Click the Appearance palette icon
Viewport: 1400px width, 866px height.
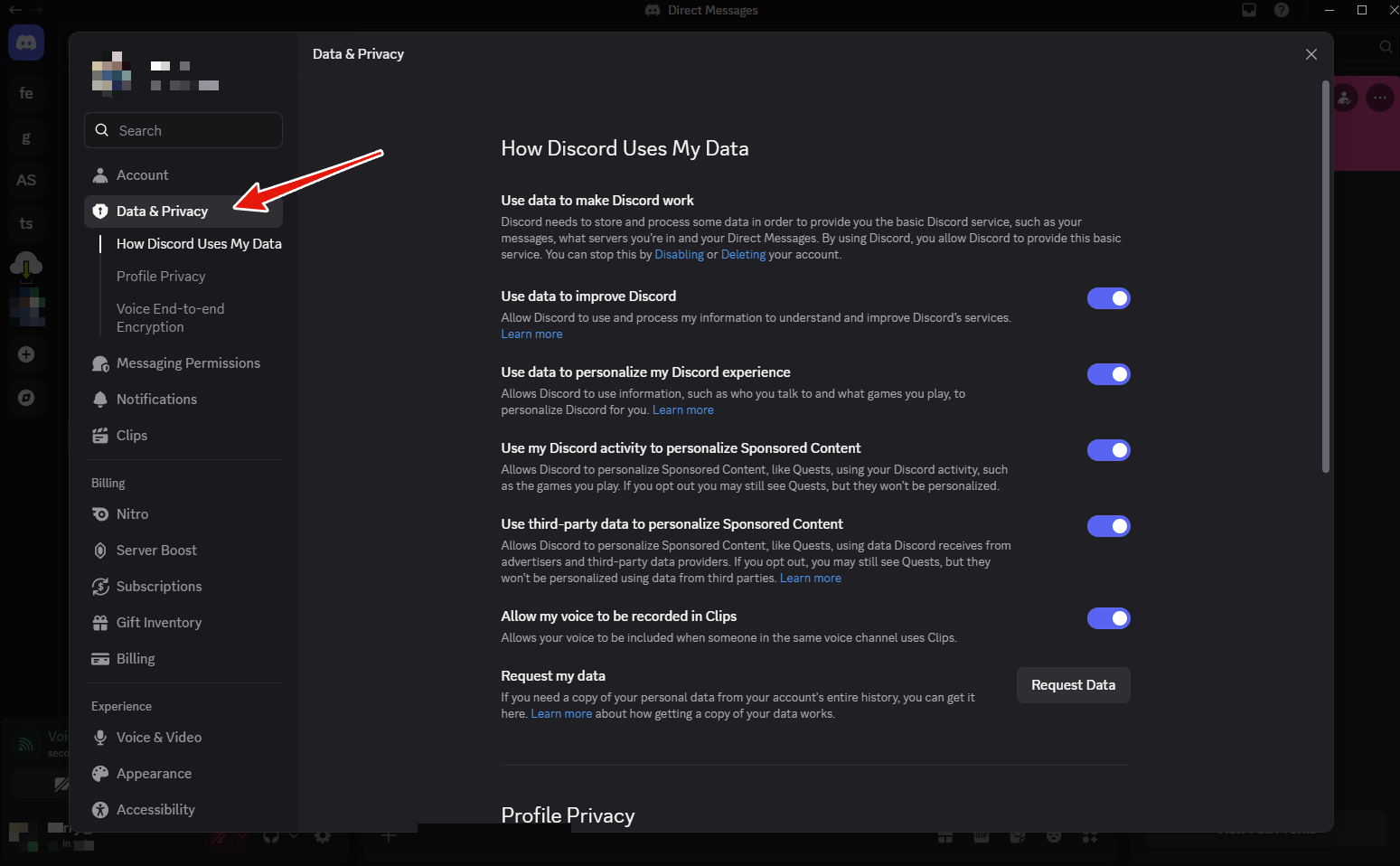tap(100, 774)
